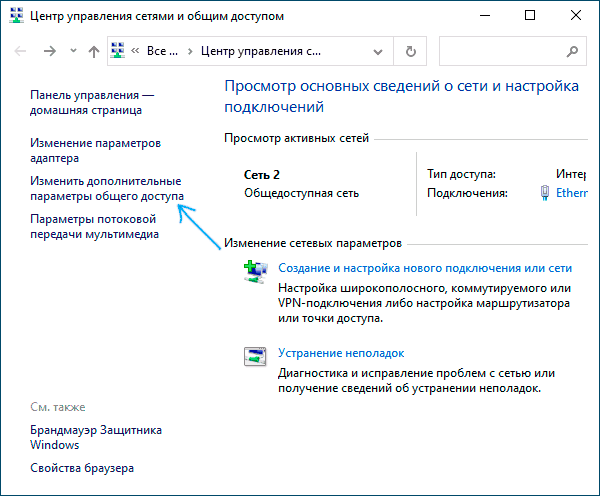
Task: Click the window title bar network icon
Action: [17, 16]
